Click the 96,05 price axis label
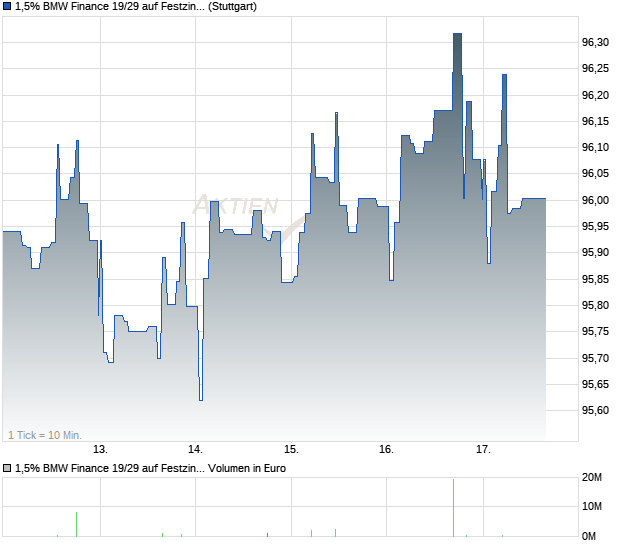The height and width of the screenshot is (546, 620). [x=595, y=174]
